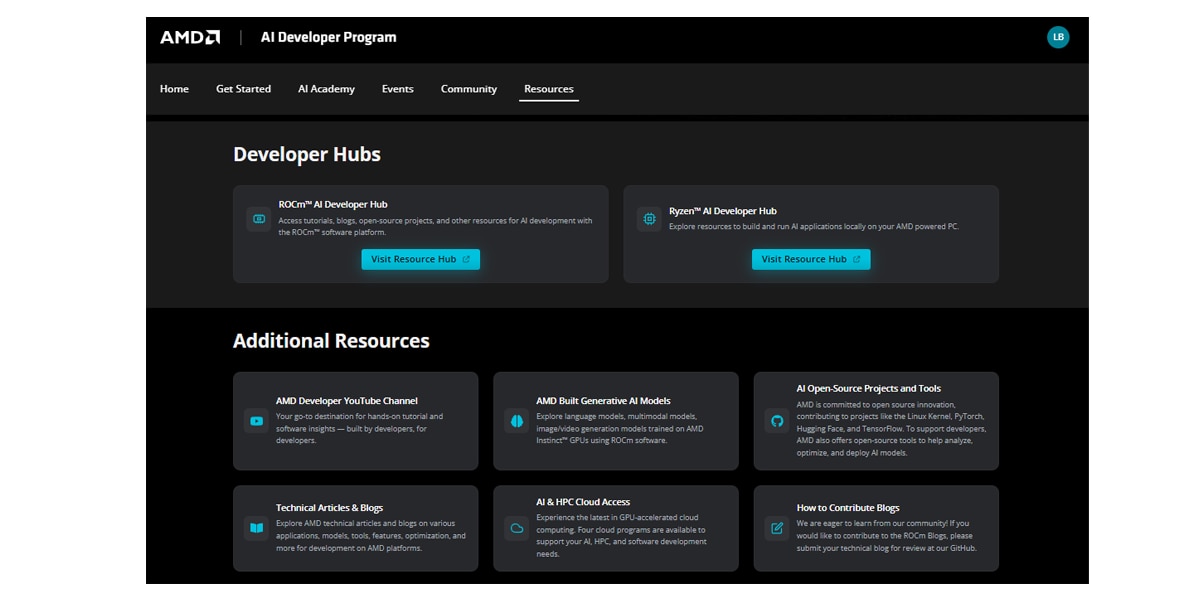
Task: Open the LB profile avatar menu
Action: point(1057,37)
